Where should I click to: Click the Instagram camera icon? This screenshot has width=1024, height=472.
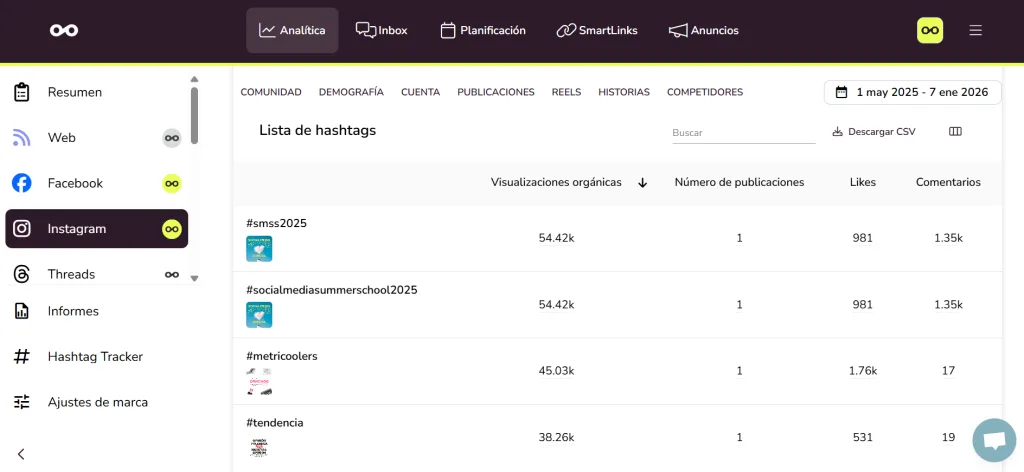click(x=22, y=228)
